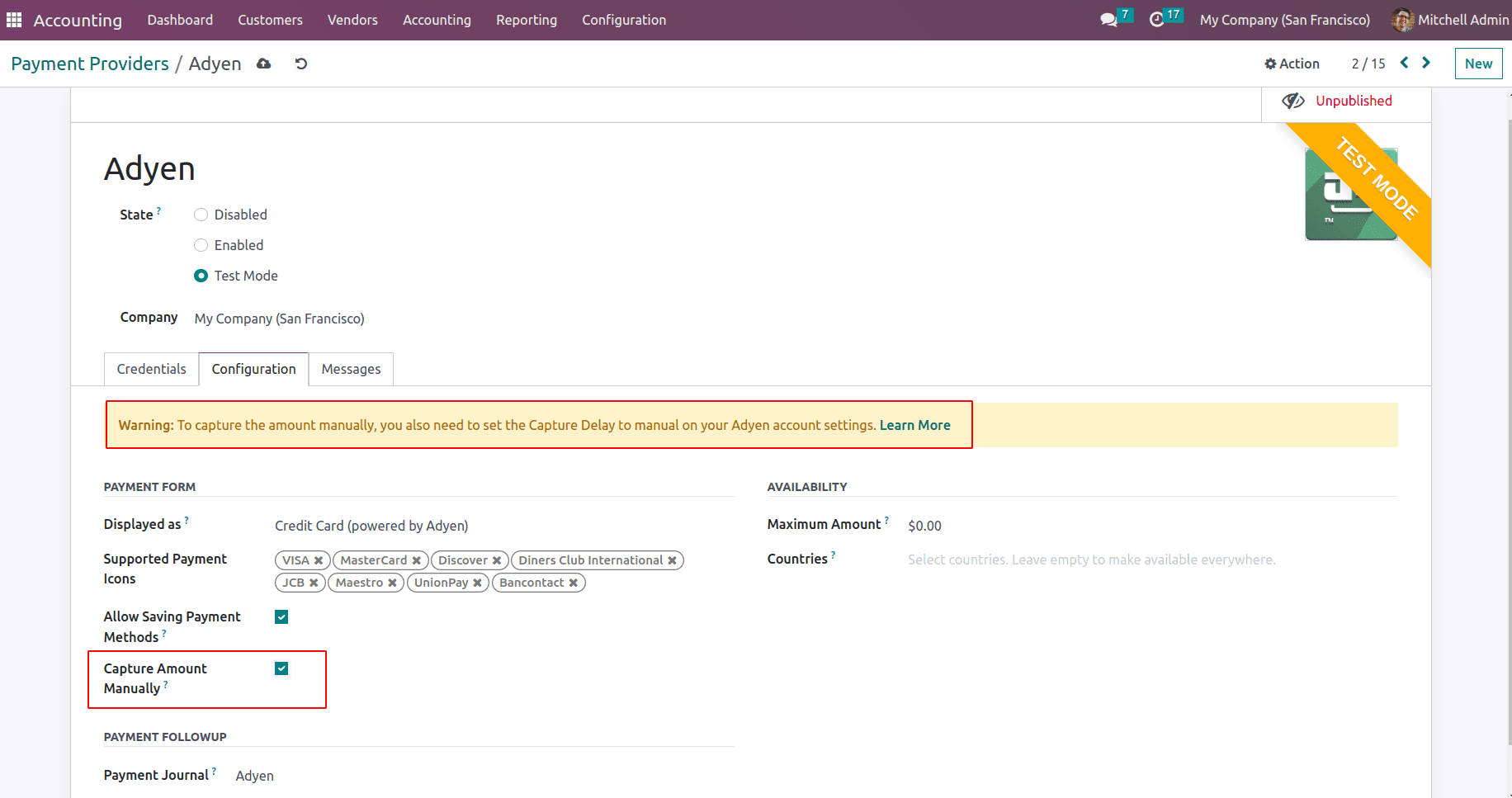Remove the Discover tag
1512x798 pixels.
coord(497,560)
